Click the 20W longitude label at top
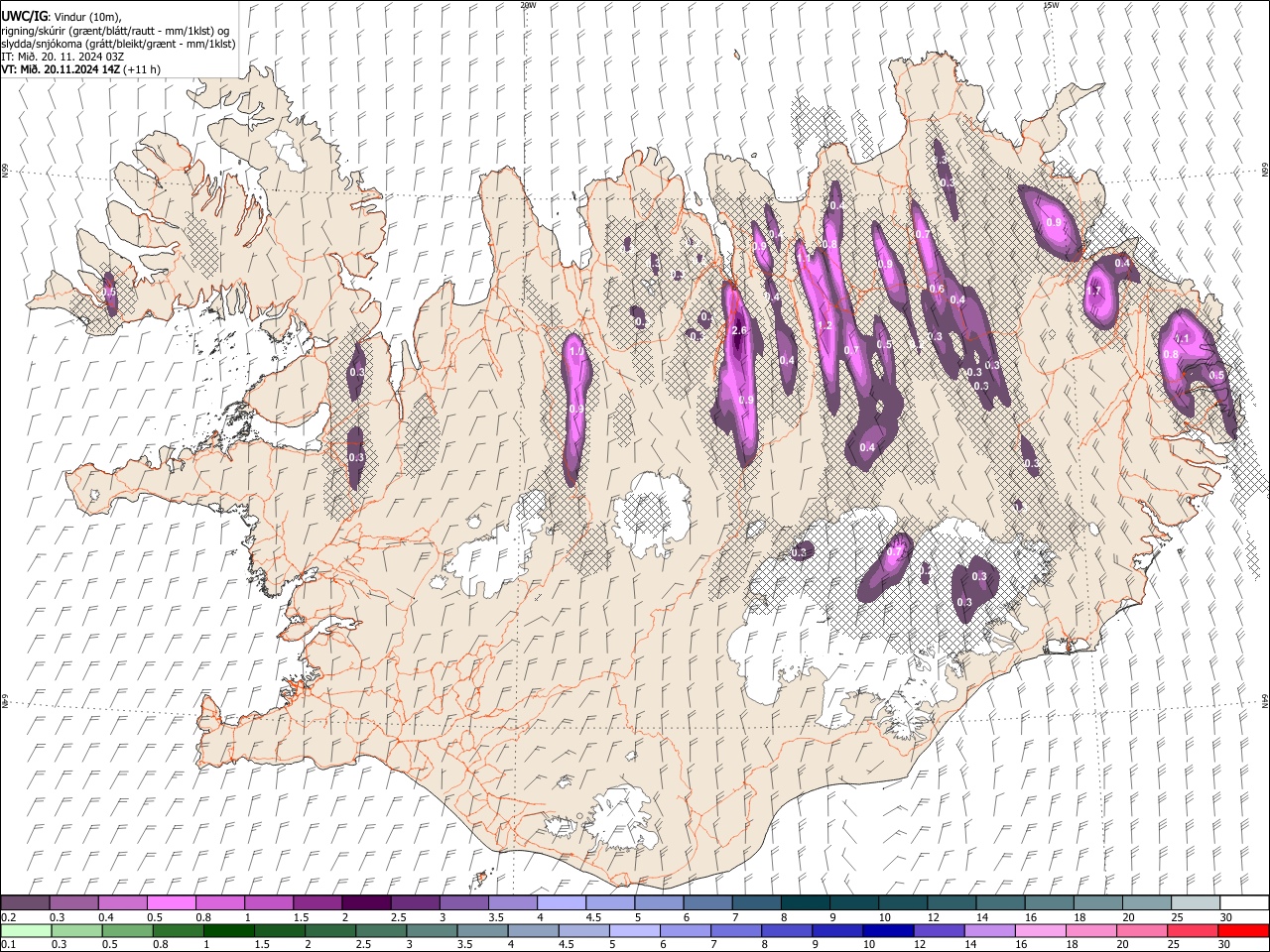 click(528, 5)
